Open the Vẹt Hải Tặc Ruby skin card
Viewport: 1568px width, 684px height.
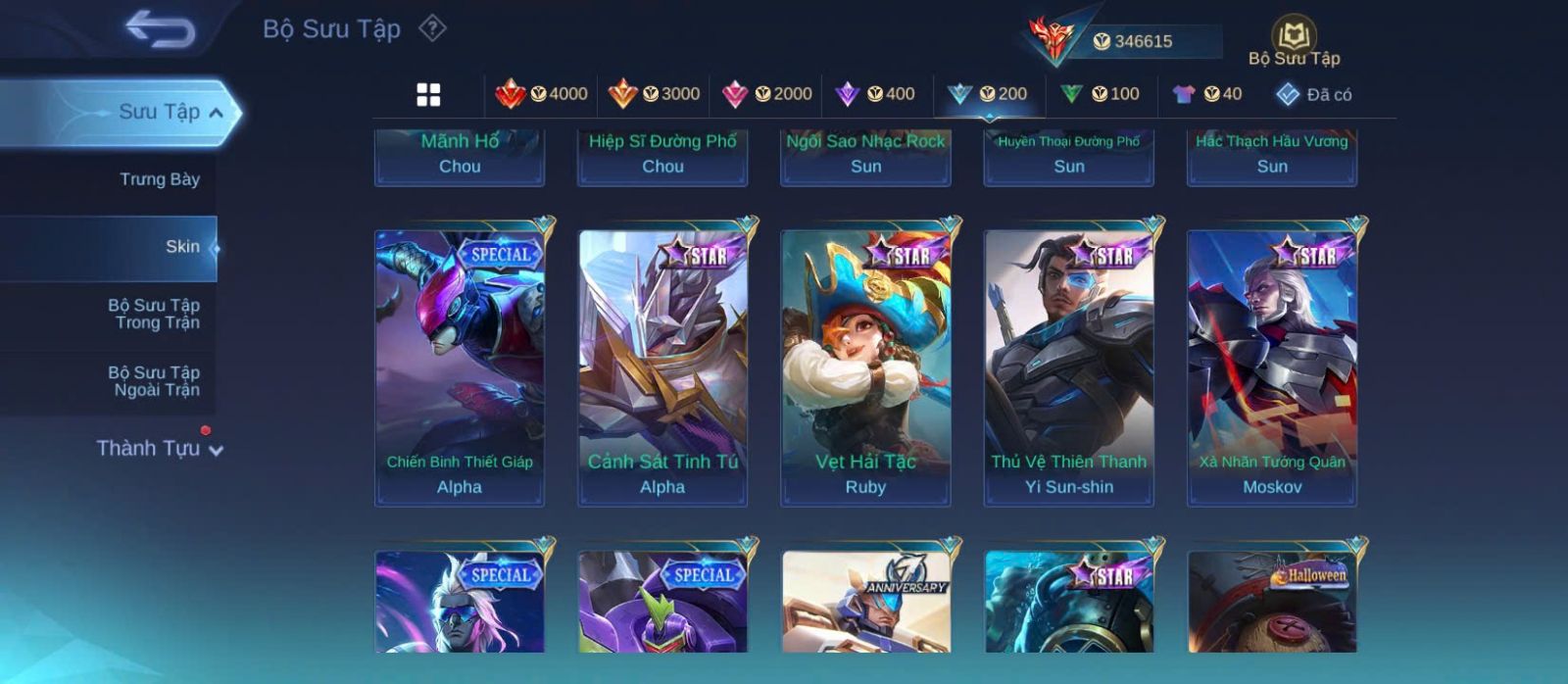tap(865, 367)
